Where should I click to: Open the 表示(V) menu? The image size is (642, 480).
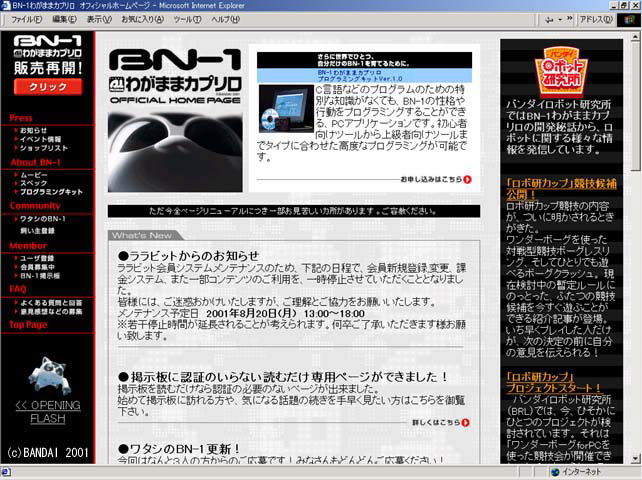[99, 19]
